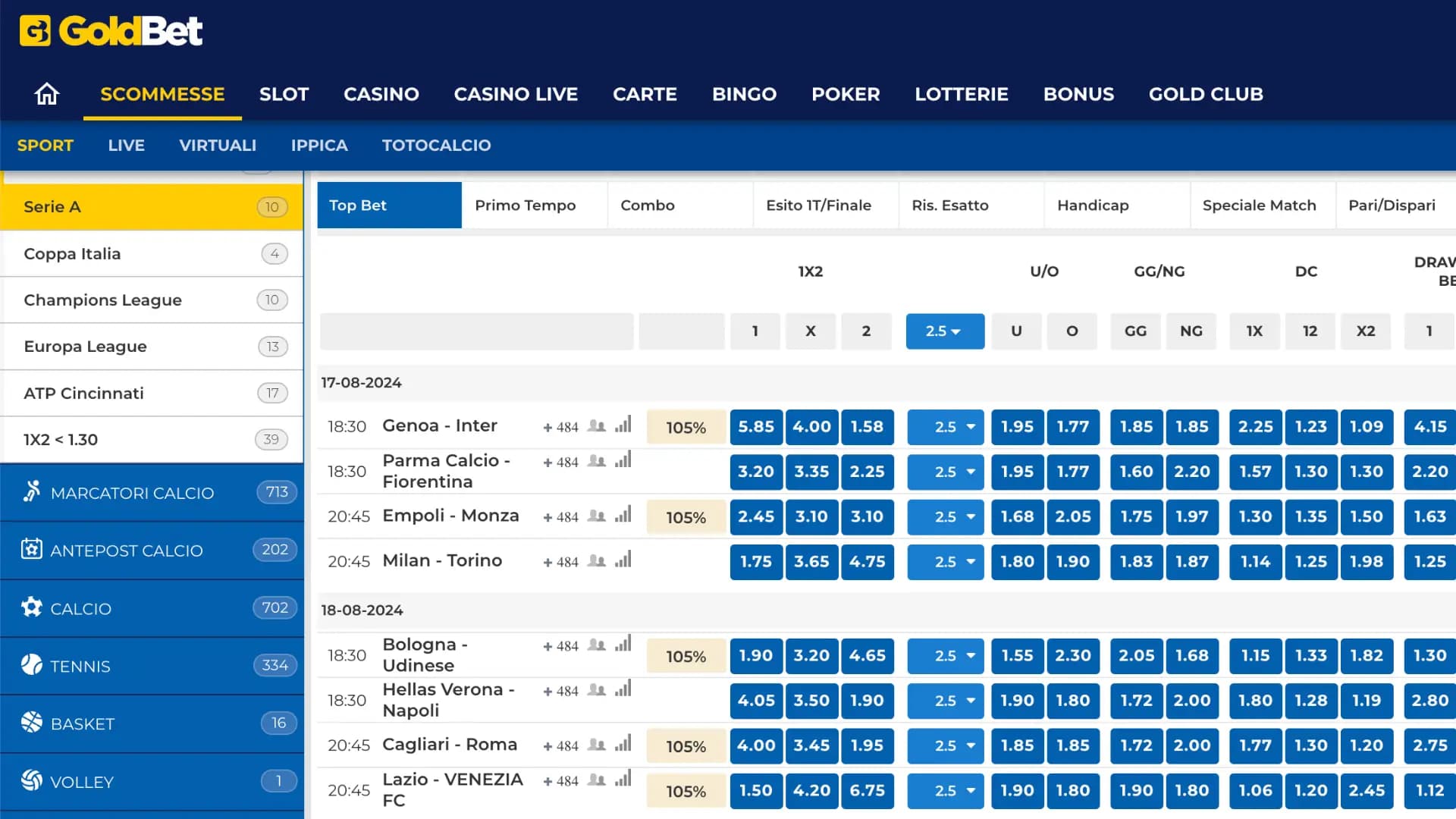This screenshot has width=1456, height=819.
Task: Click the Hellas Verona - Napoli match name
Action: (x=447, y=700)
